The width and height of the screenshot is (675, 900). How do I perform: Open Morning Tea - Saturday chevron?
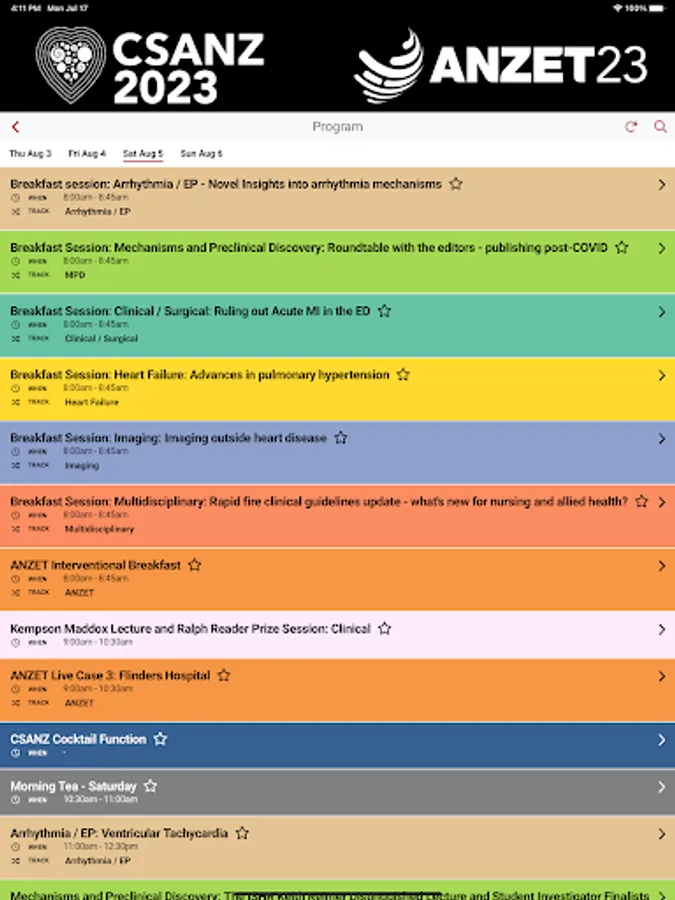(x=662, y=787)
